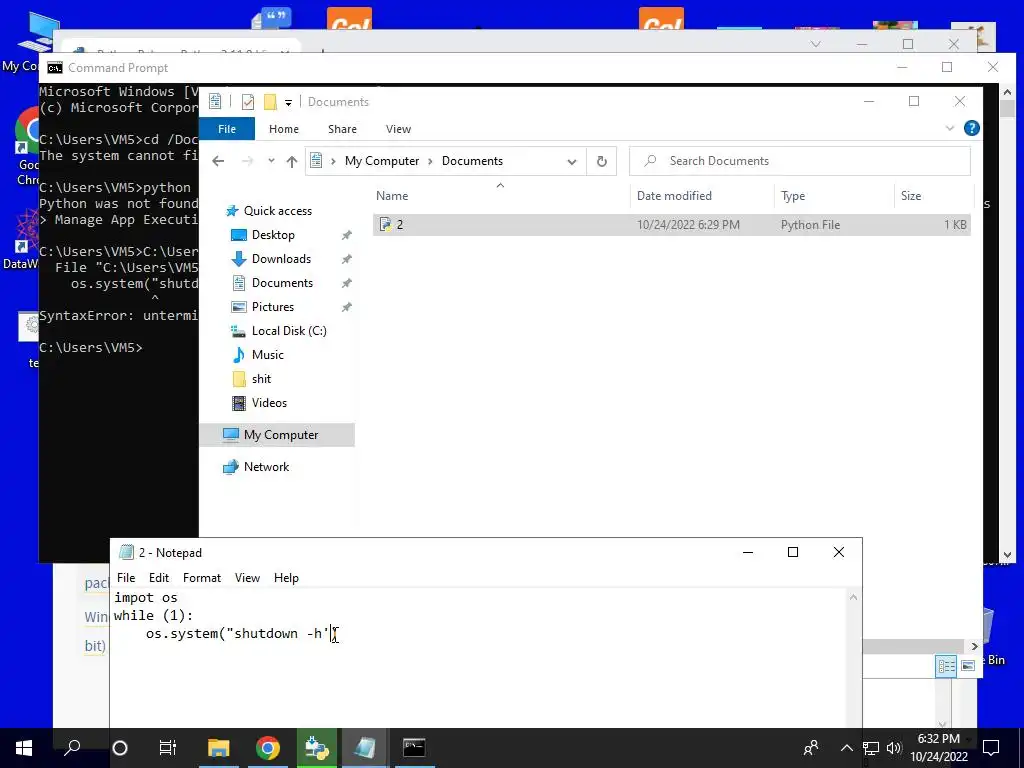
Task: Open Videos in the navigation pane
Action: pos(269,403)
